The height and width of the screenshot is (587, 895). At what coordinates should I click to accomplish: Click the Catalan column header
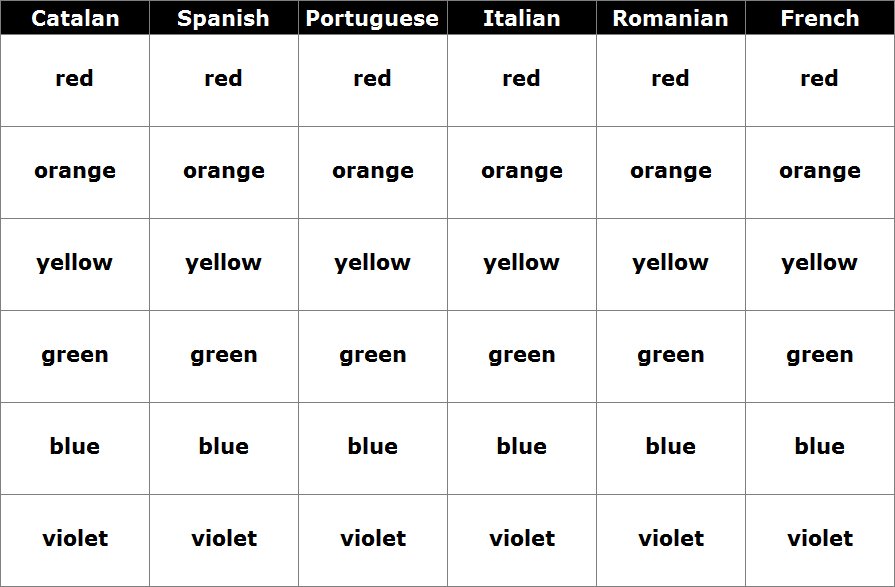[x=75, y=18]
